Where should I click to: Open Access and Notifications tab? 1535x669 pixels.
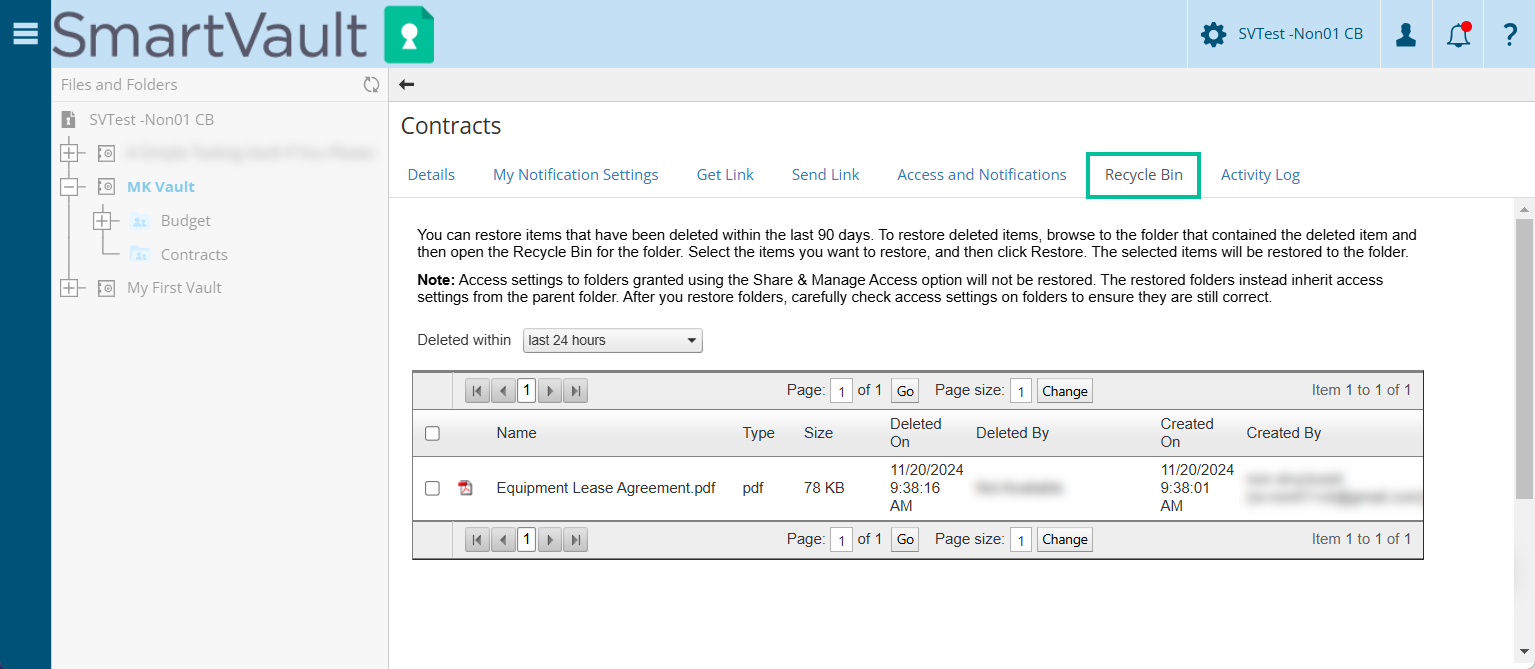pos(982,174)
